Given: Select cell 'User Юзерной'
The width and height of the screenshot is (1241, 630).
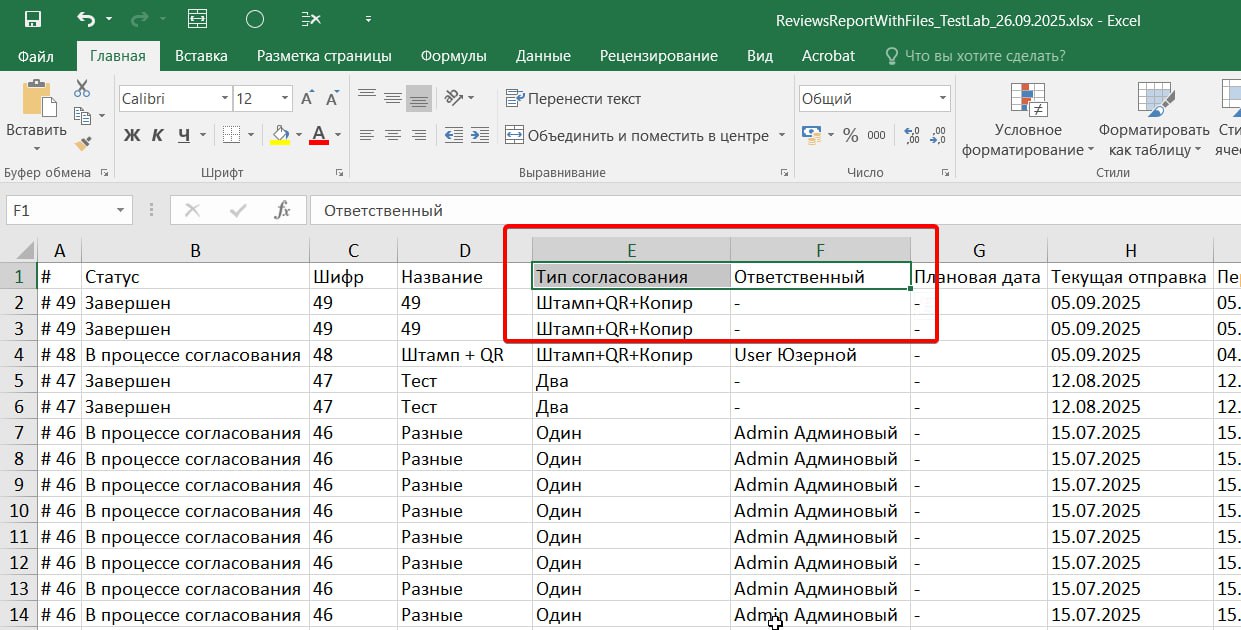Looking at the screenshot, I should (x=820, y=355).
